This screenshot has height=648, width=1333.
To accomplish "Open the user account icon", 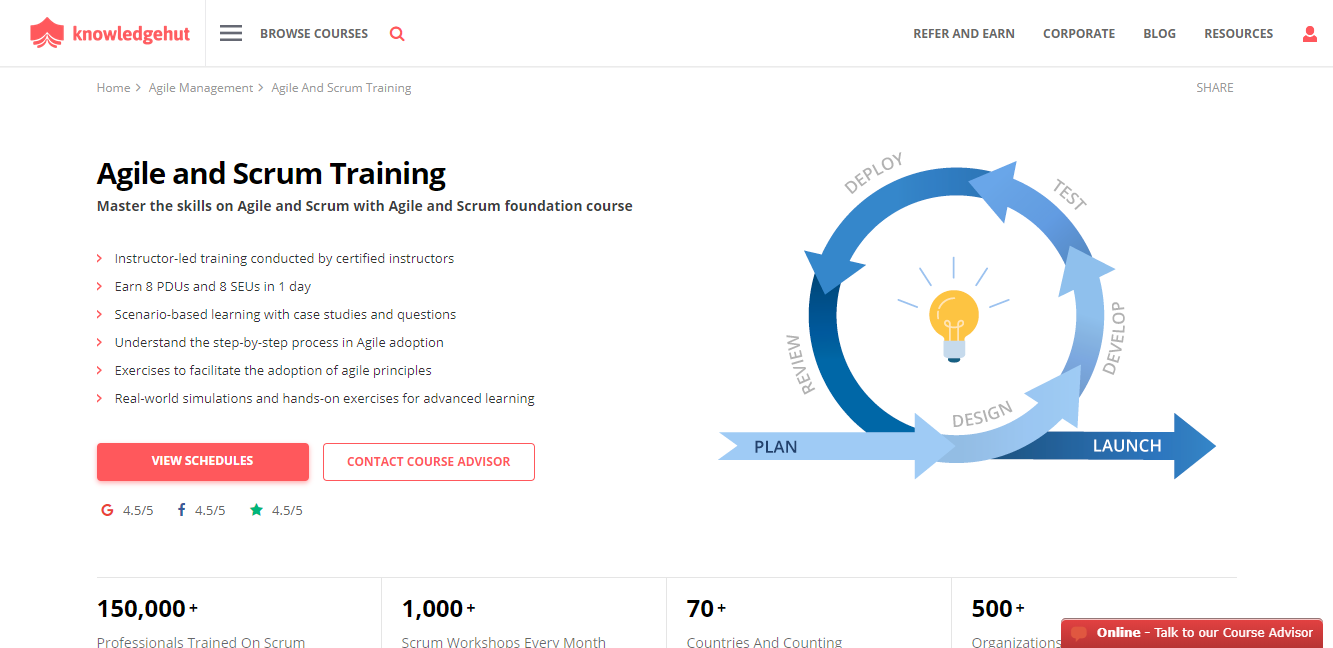I will click(x=1310, y=33).
